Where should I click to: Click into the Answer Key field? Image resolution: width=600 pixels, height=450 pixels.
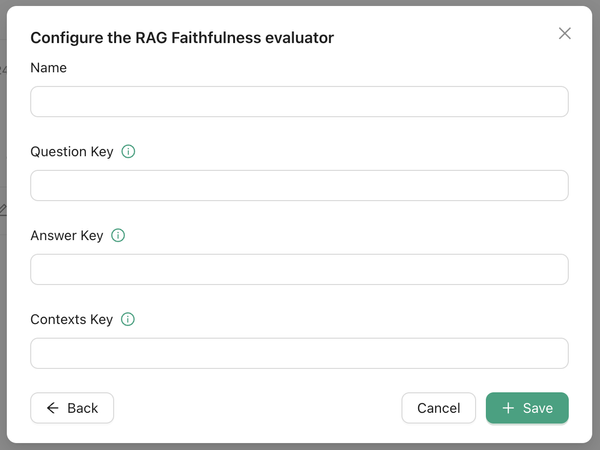(x=299, y=270)
